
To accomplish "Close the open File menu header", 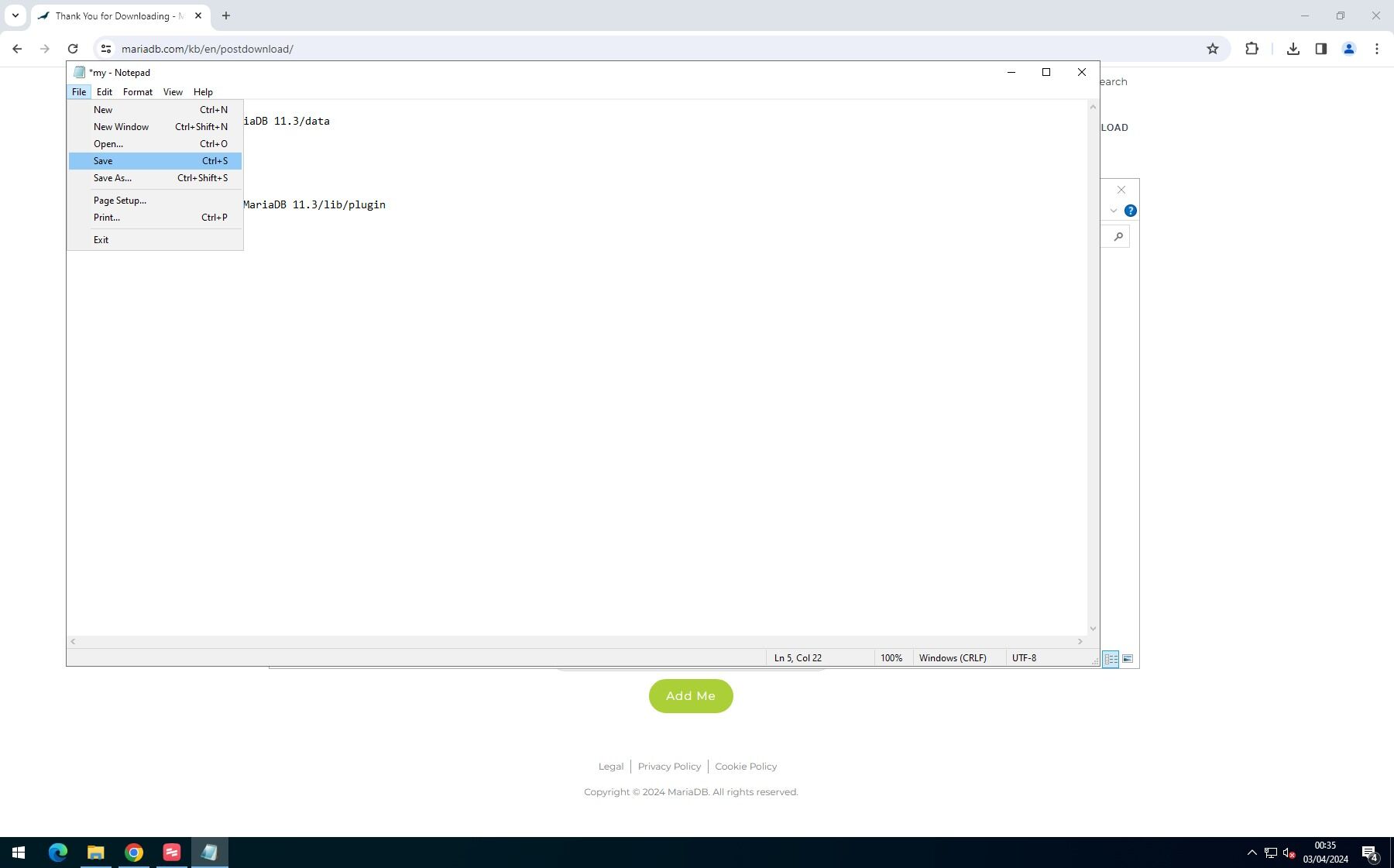I will pos(79,92).
